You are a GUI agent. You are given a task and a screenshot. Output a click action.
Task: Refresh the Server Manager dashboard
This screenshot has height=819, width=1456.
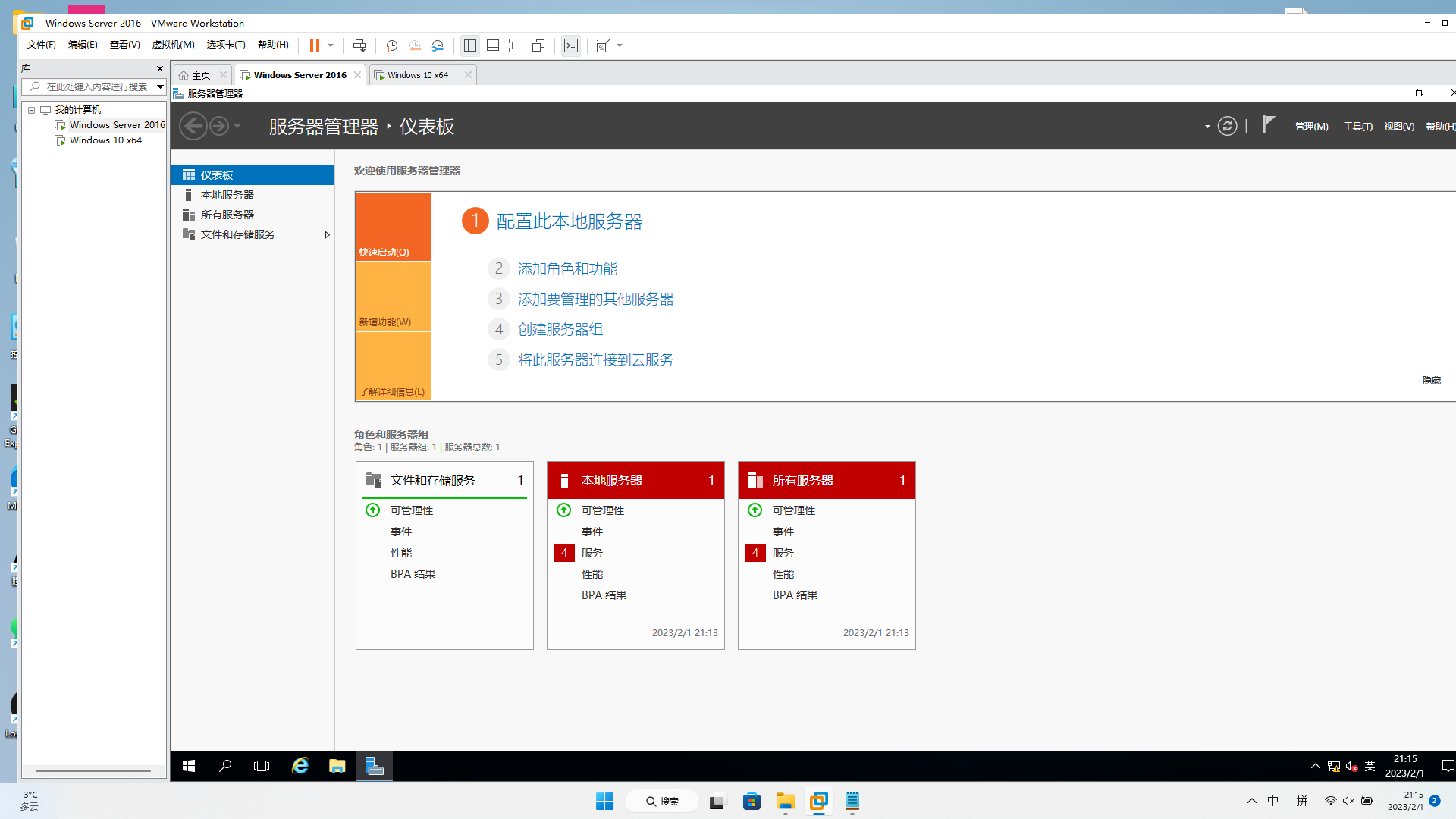click(1227, 126)
